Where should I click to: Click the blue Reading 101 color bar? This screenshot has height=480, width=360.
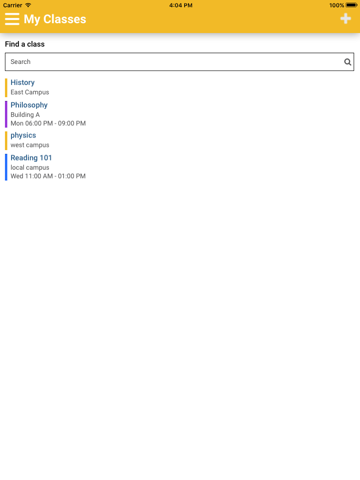tap(6, 167)
